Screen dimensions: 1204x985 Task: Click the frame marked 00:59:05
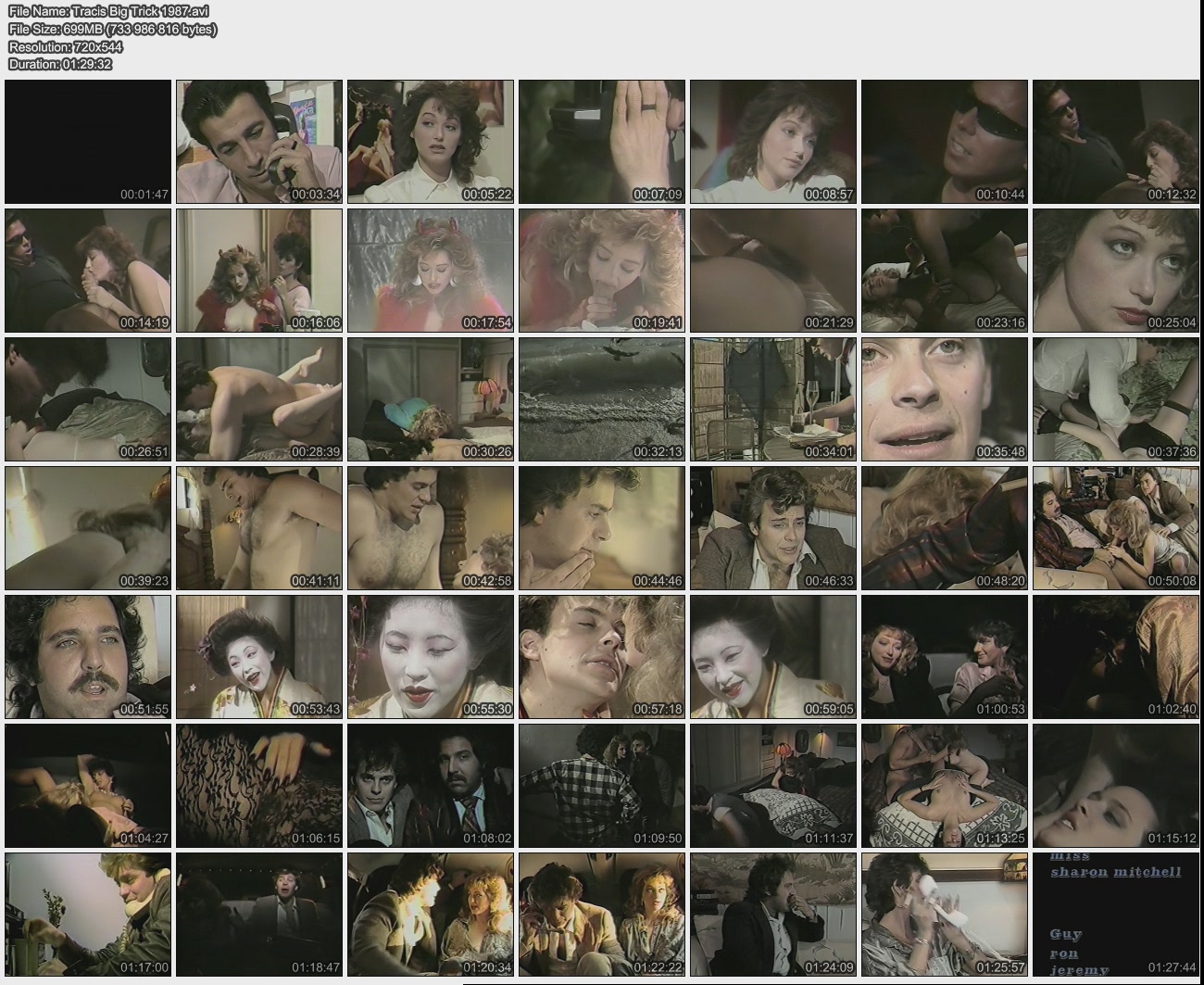(773, 656)
